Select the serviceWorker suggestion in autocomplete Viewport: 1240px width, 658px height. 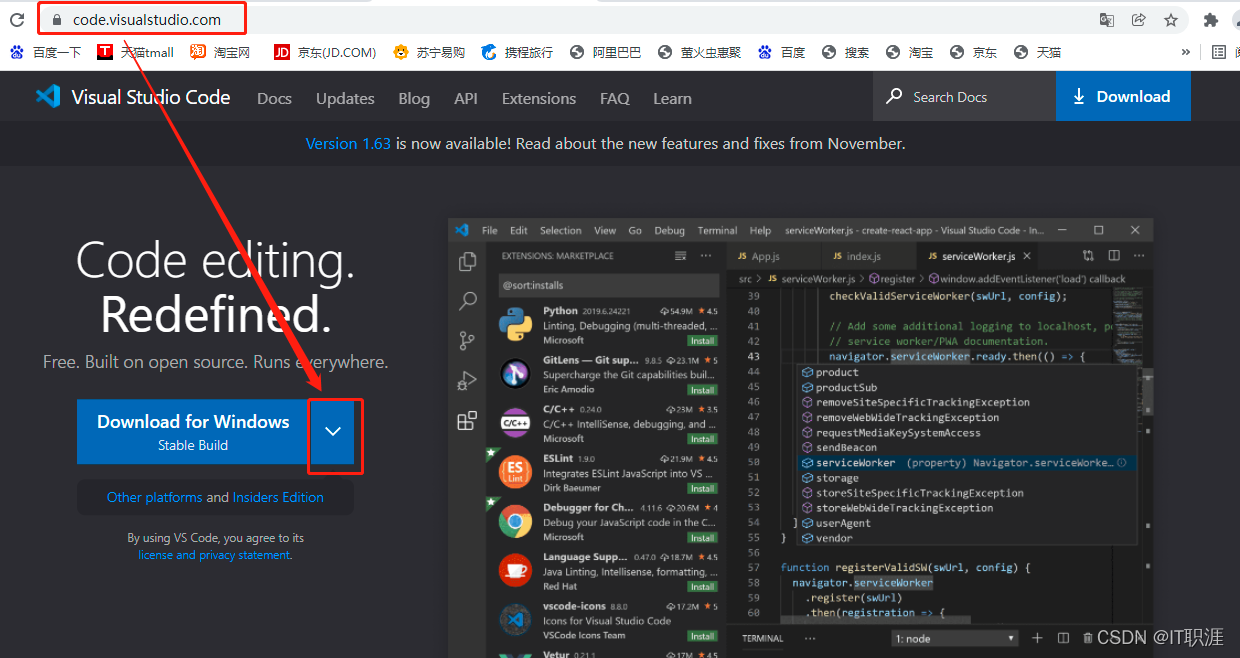(968, 463)
